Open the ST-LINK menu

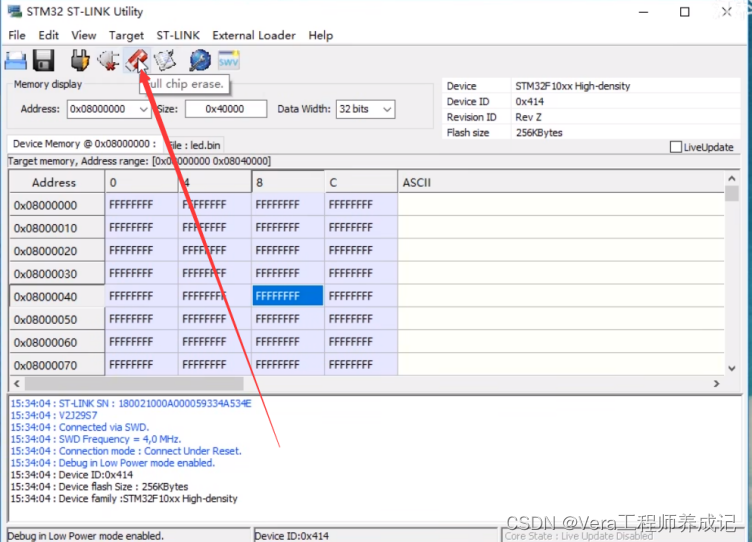click(x=178, y=35)
